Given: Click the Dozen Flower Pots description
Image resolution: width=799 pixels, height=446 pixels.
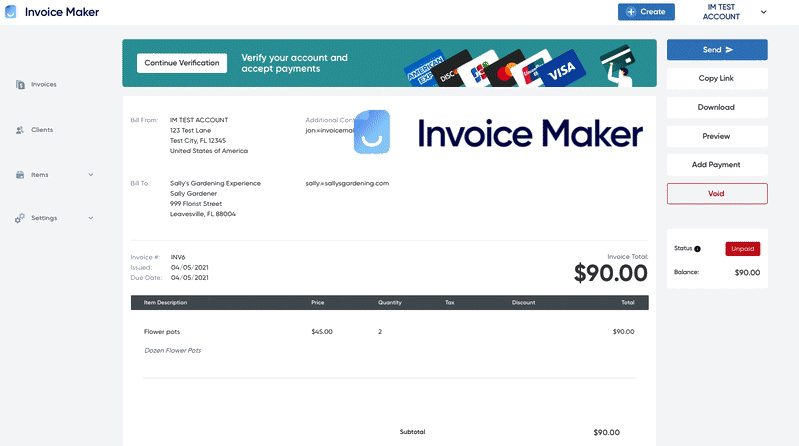Looking at the screenshot, I should (173, 351).
